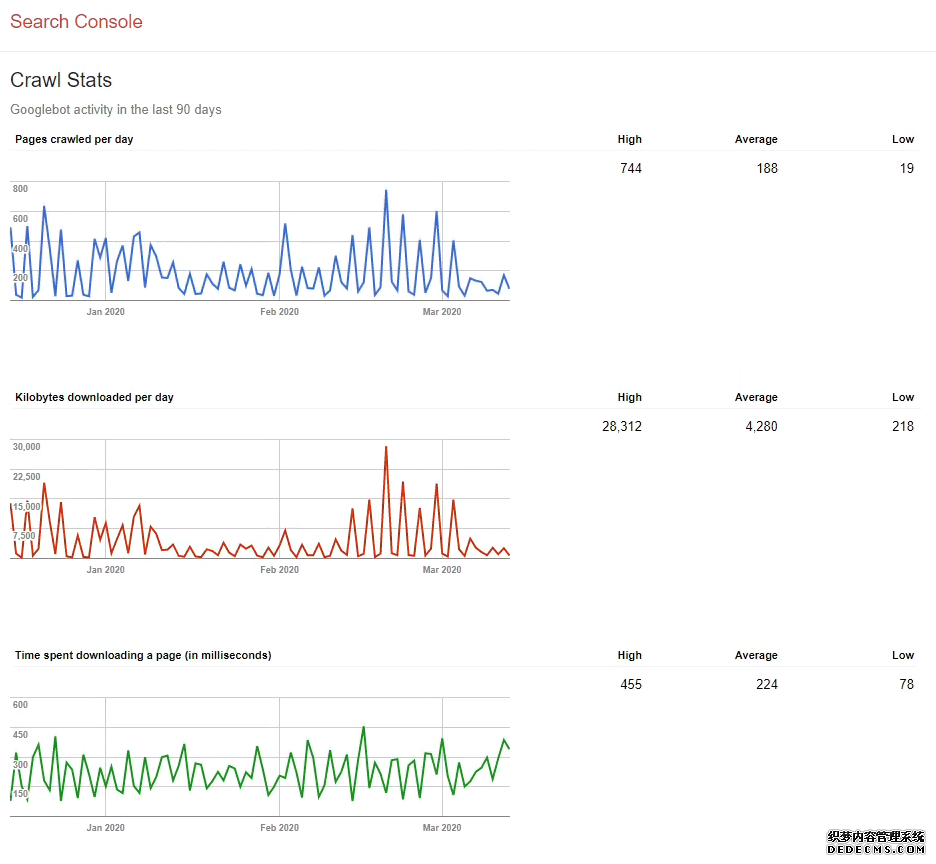Click the pages crawled High value 744
Screen dimensions: 936x864
630,168
